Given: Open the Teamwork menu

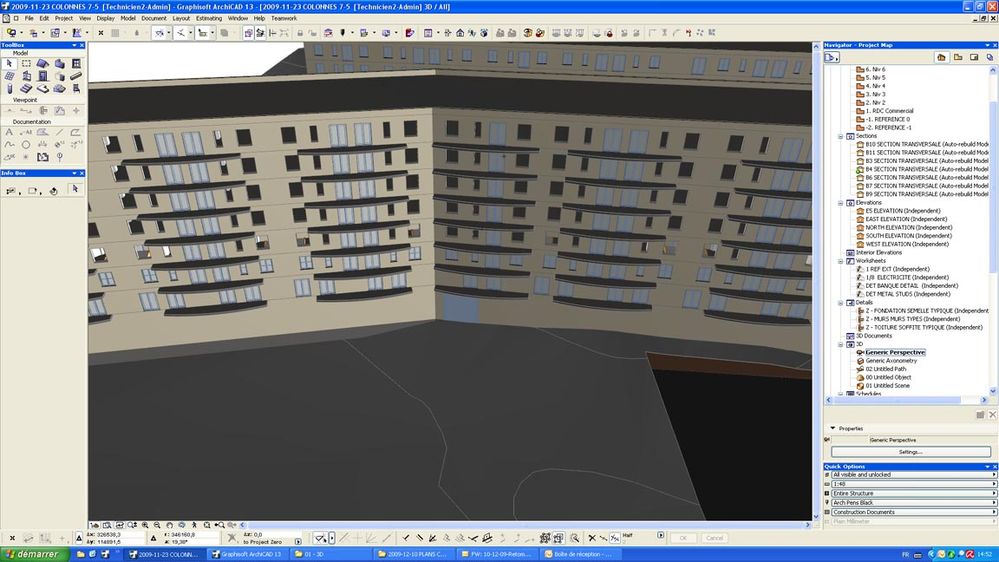Looking at the screenshot, I should click(284, 18).
